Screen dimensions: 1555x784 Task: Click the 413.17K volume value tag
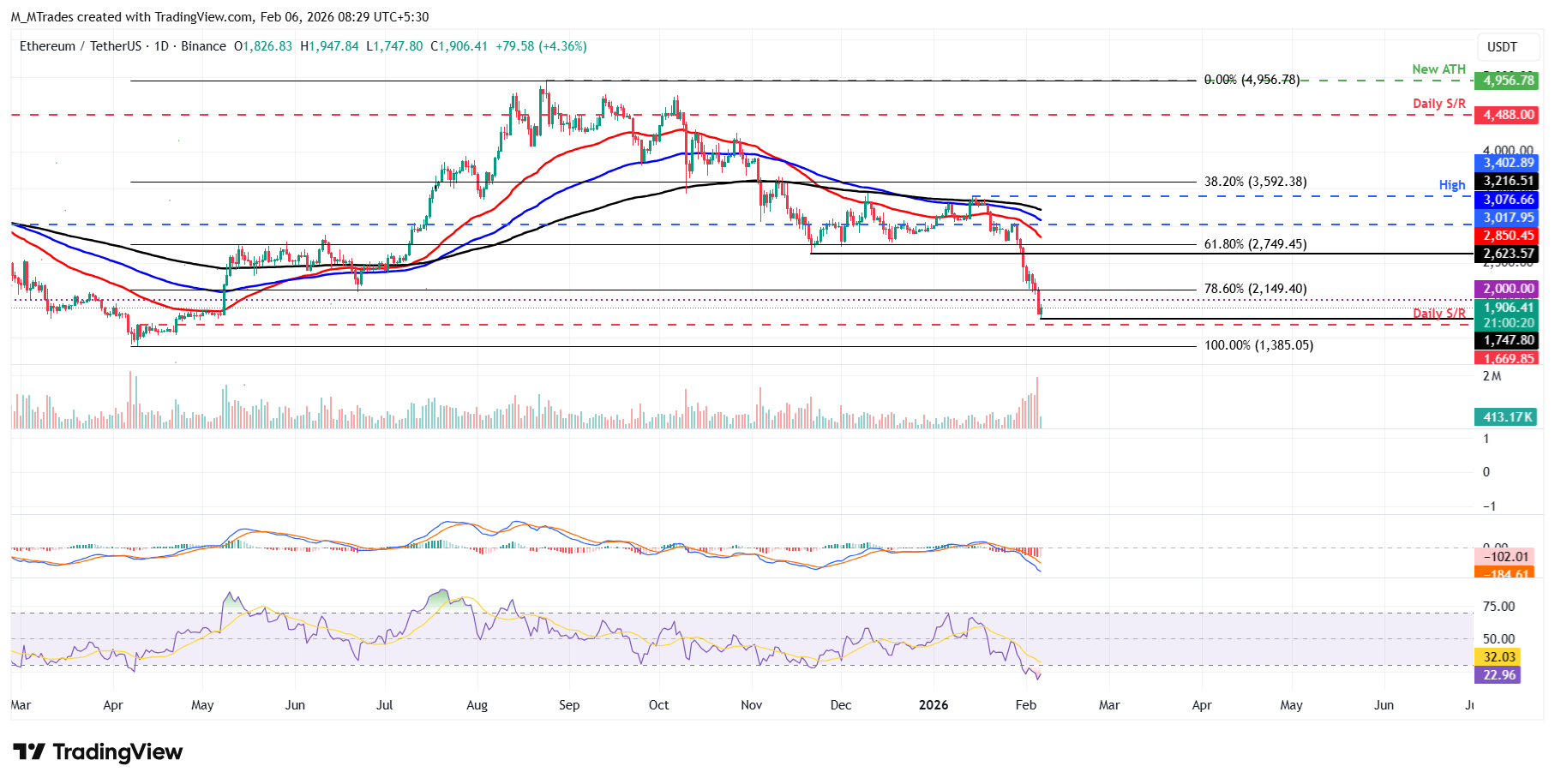(x=1508, y=417)
